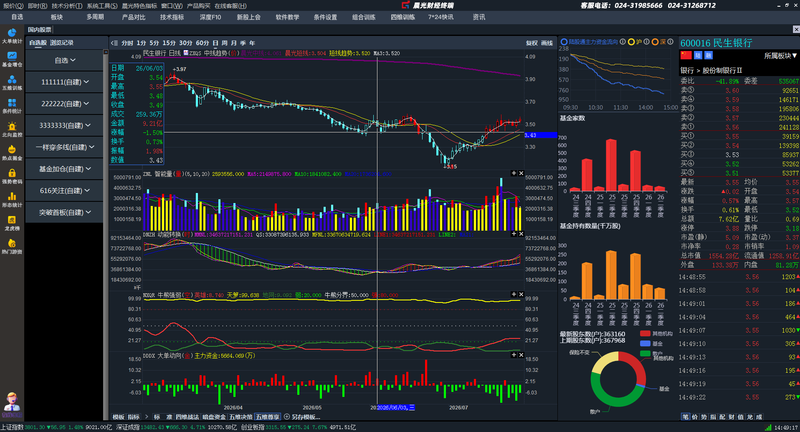
Task: Open the 形态统计 bar-chart icon
Action: coord(12,199)
